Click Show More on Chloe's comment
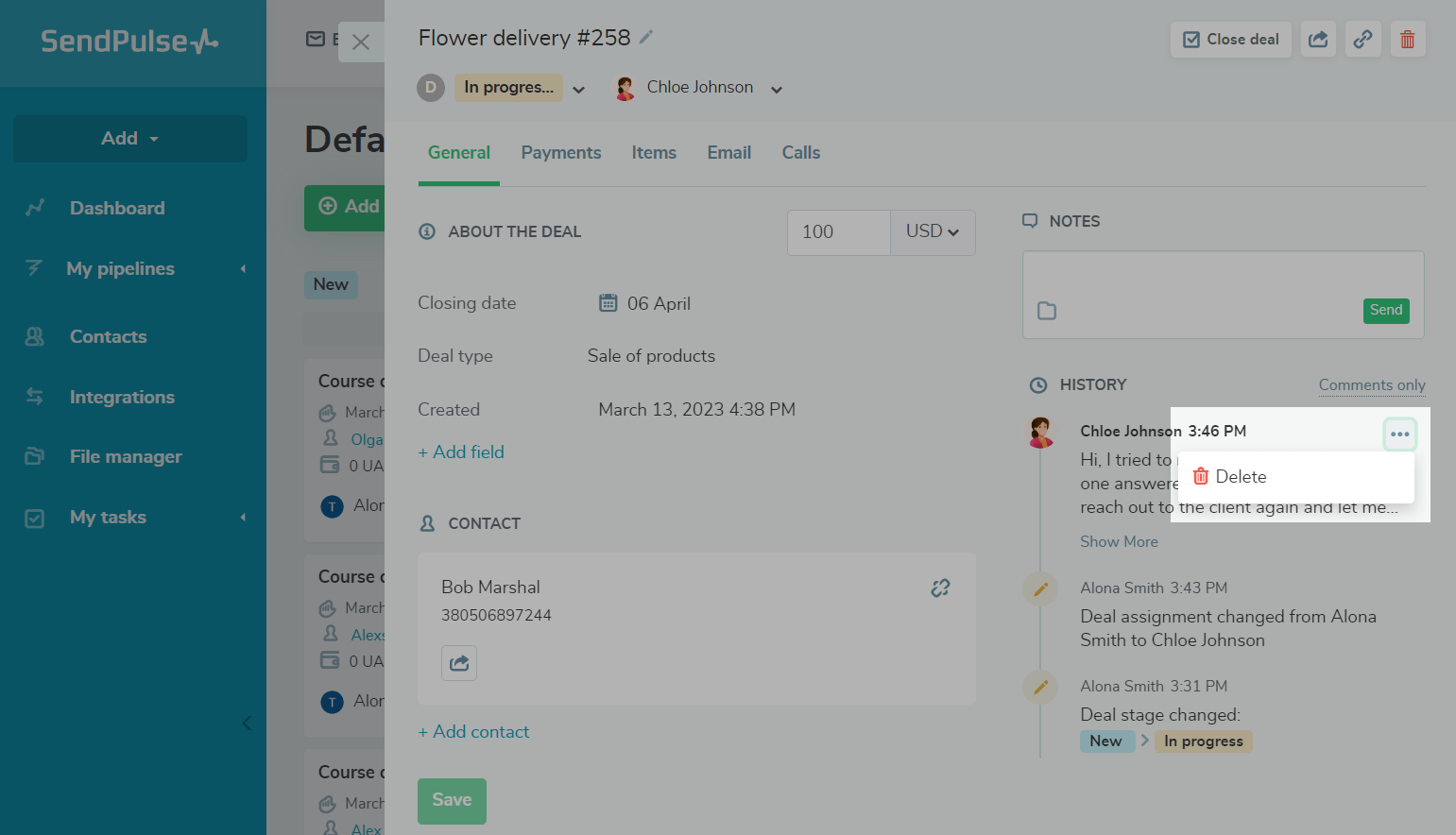Screen dimensions: 1456x835 click(1119, 542)
